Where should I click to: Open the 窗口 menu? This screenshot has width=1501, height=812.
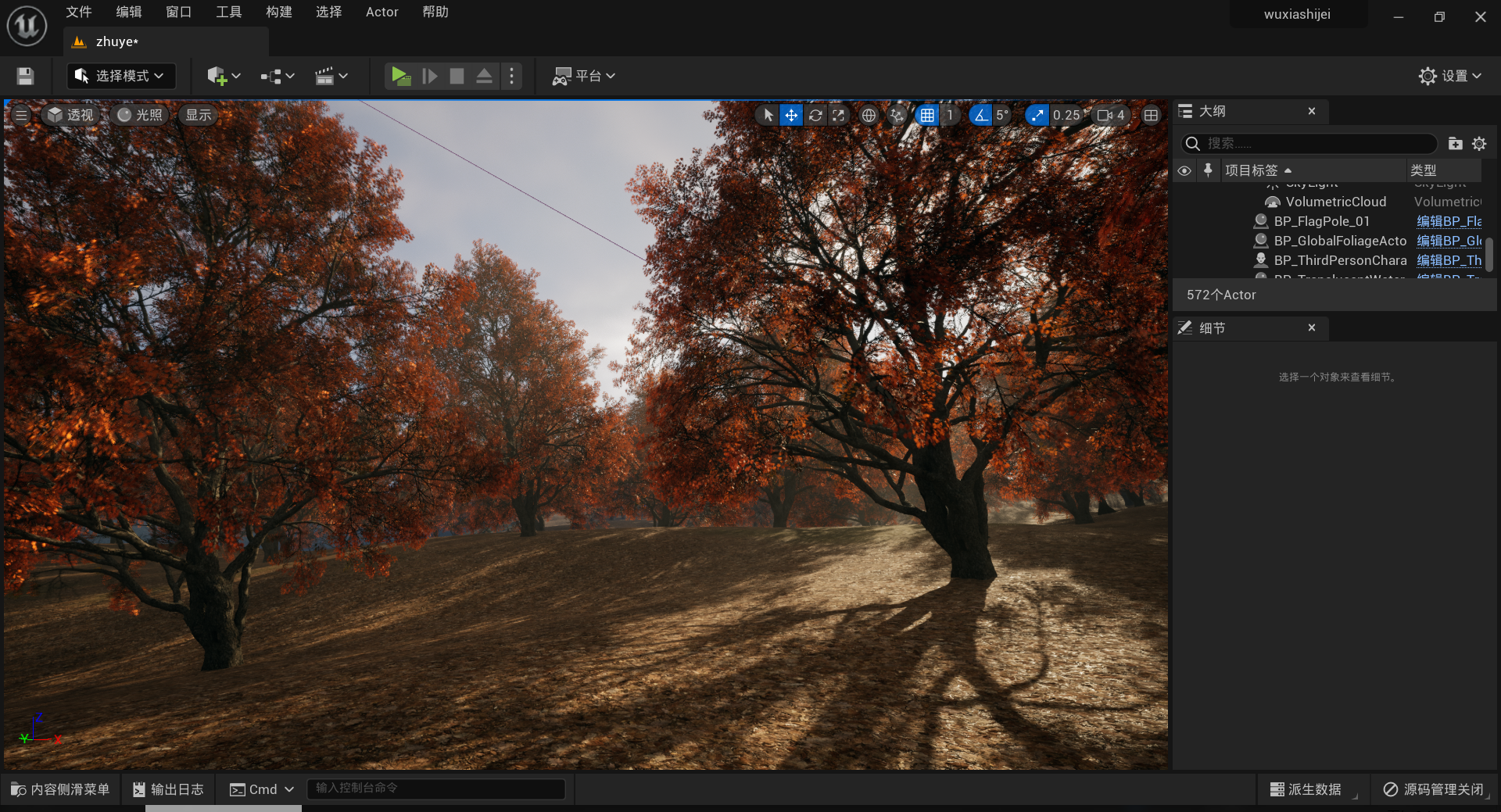coord(178,12)
